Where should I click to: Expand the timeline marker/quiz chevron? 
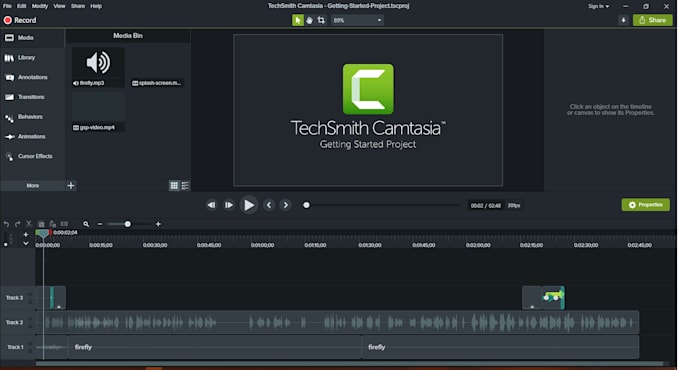click(x=26, y=244)
